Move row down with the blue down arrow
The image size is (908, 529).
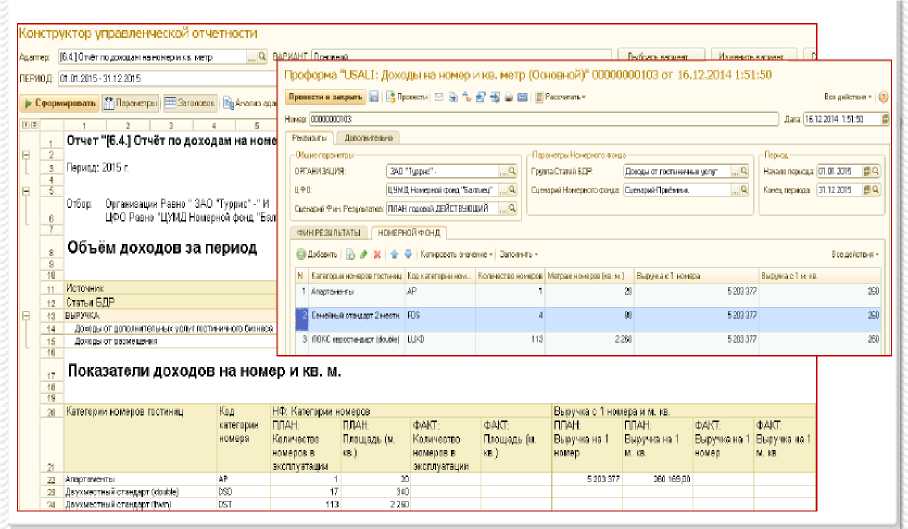pyautogui.click(x=408, y=254)
